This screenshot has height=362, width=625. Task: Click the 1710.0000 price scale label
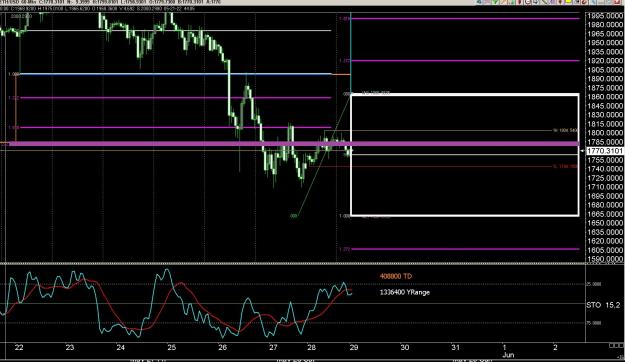[605, 187]
